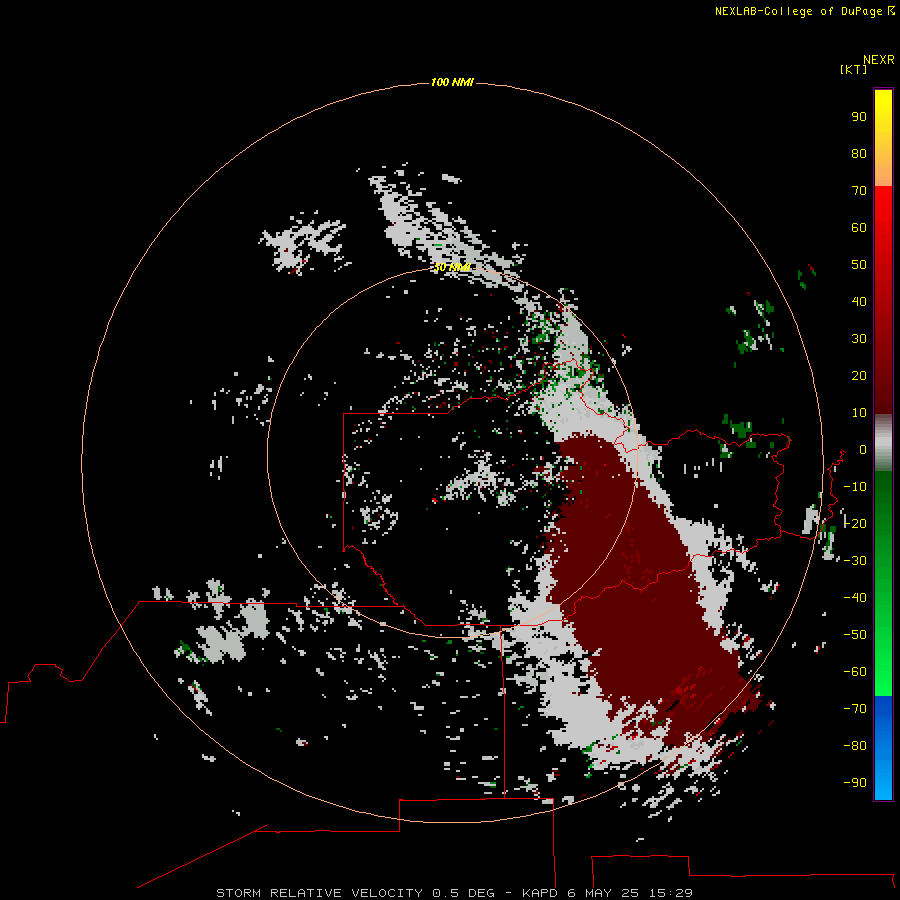This screenshot has height=900, width=900.
Task: Click "STORM RELATIVE VELOCITY" in the bottom caption
Action: click(x=319, y=893)
